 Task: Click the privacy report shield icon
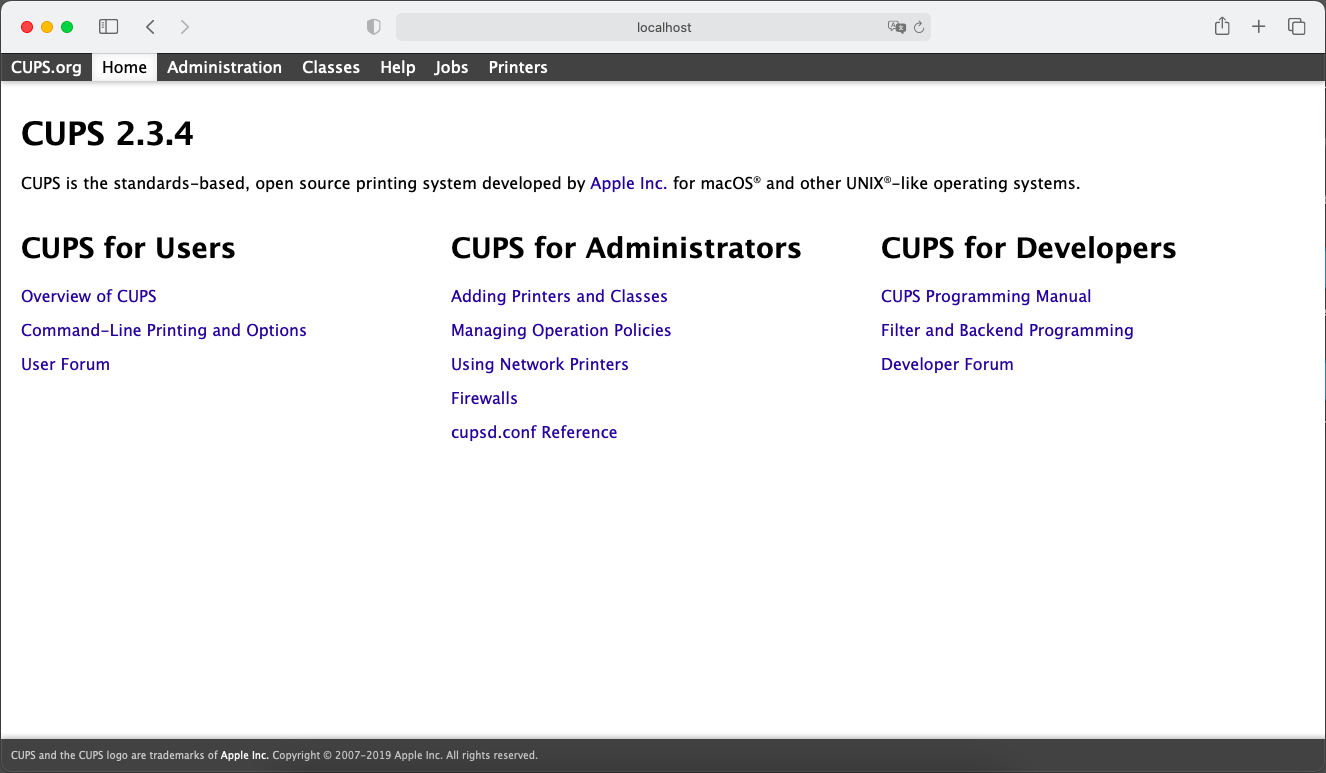(374, 27)
